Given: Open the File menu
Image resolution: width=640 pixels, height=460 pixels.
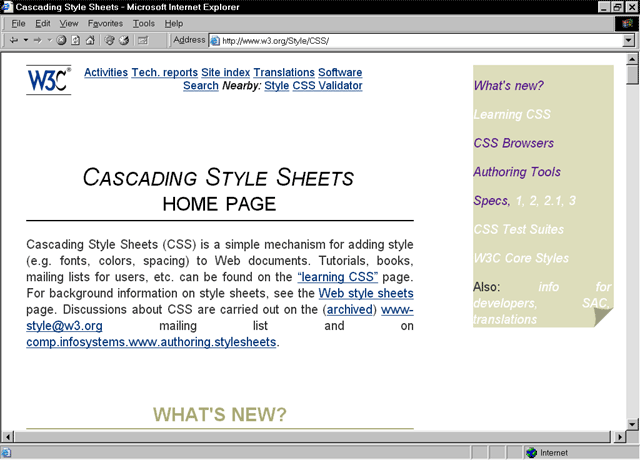Looking at the screenshot, I should tap(18, 24).
